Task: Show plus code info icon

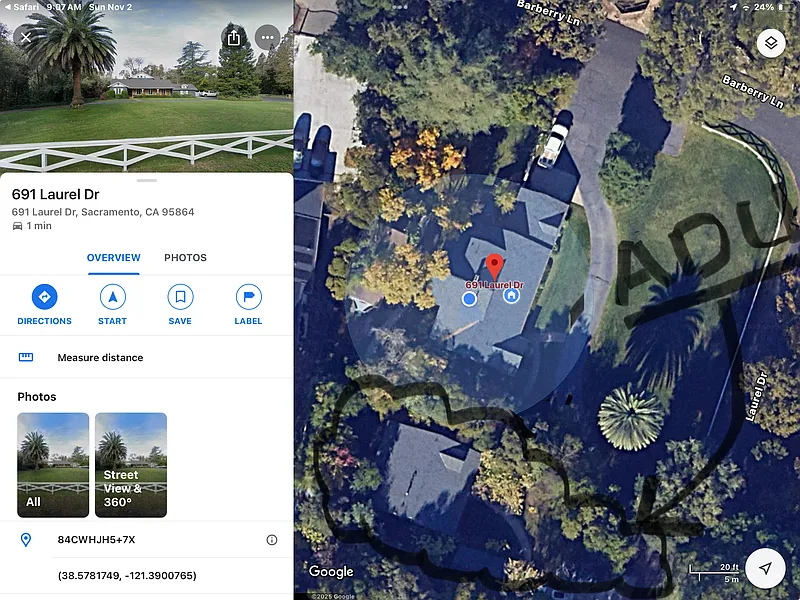Action: point(272,540)
